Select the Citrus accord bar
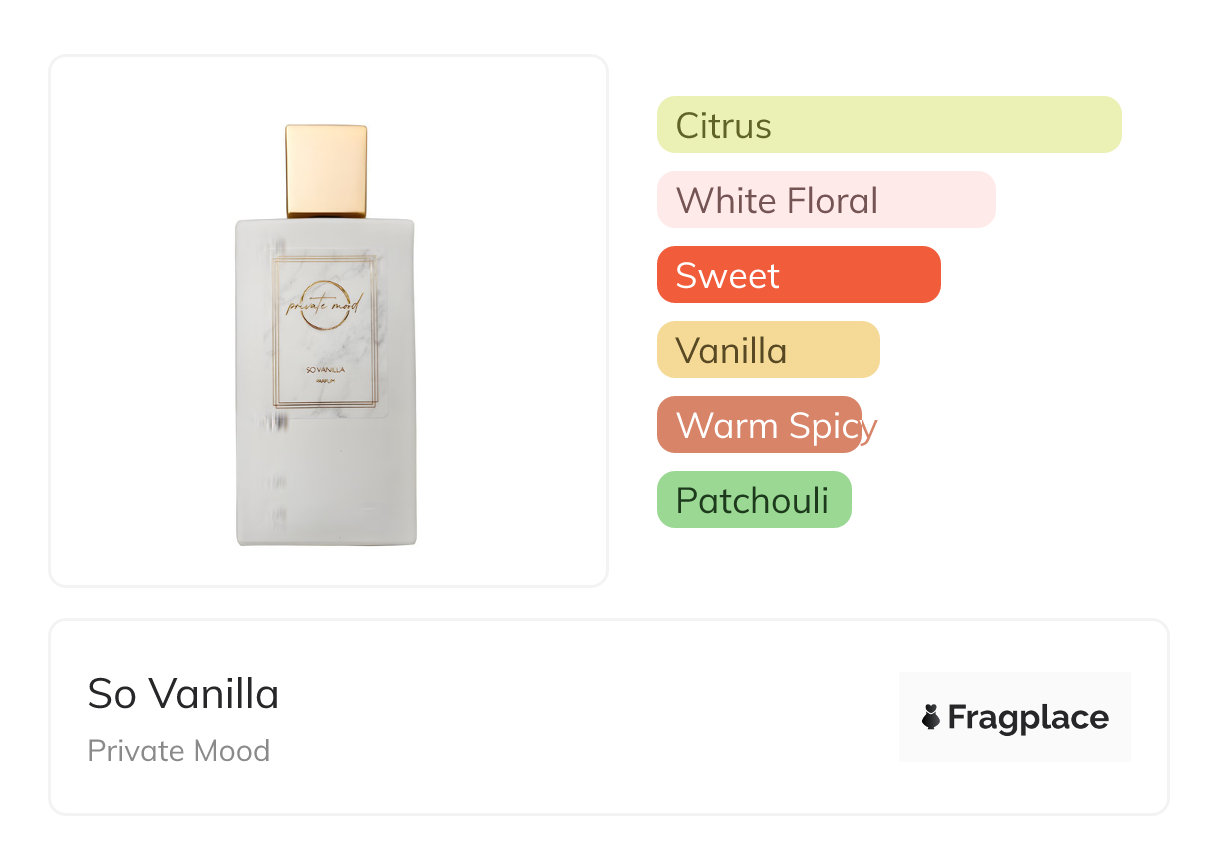The image size is (1218, 864). pyautogui.click(x=888, y=125)
